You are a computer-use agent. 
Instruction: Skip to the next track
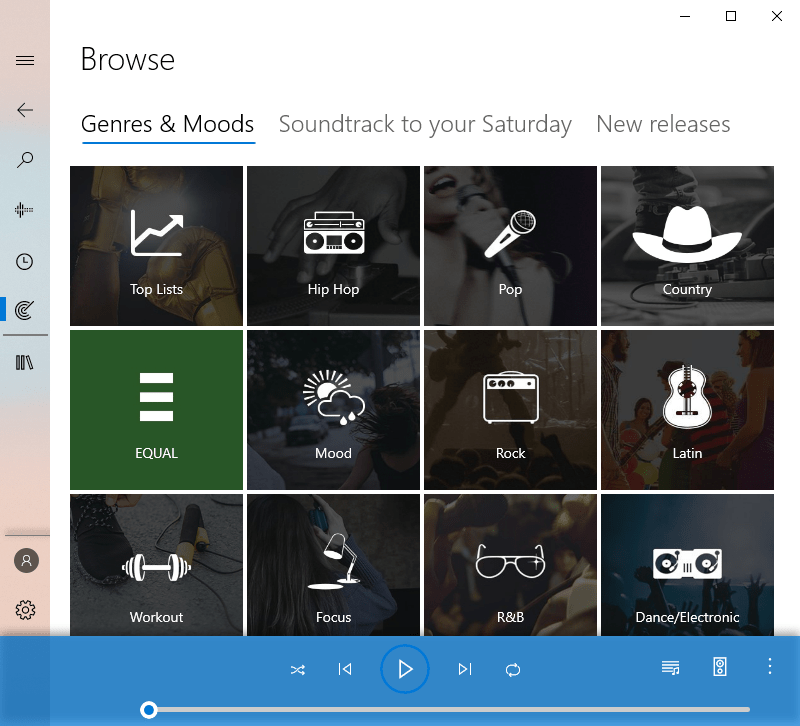tap(464, 669)
